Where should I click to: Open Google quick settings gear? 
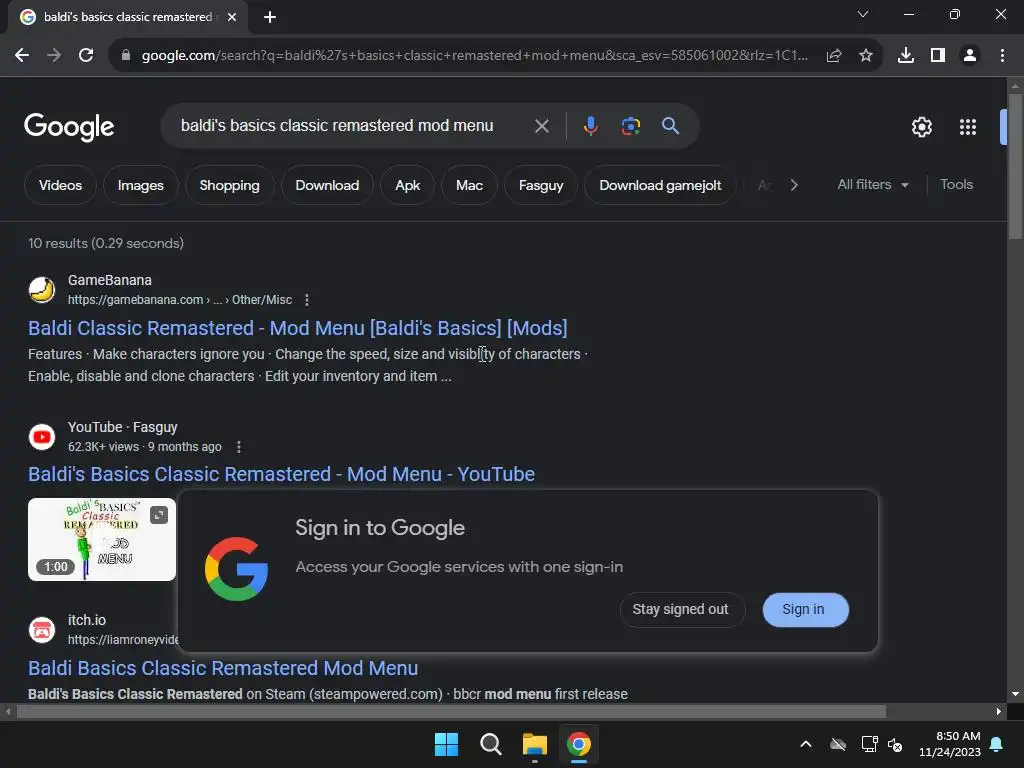(x=921, y=127)
